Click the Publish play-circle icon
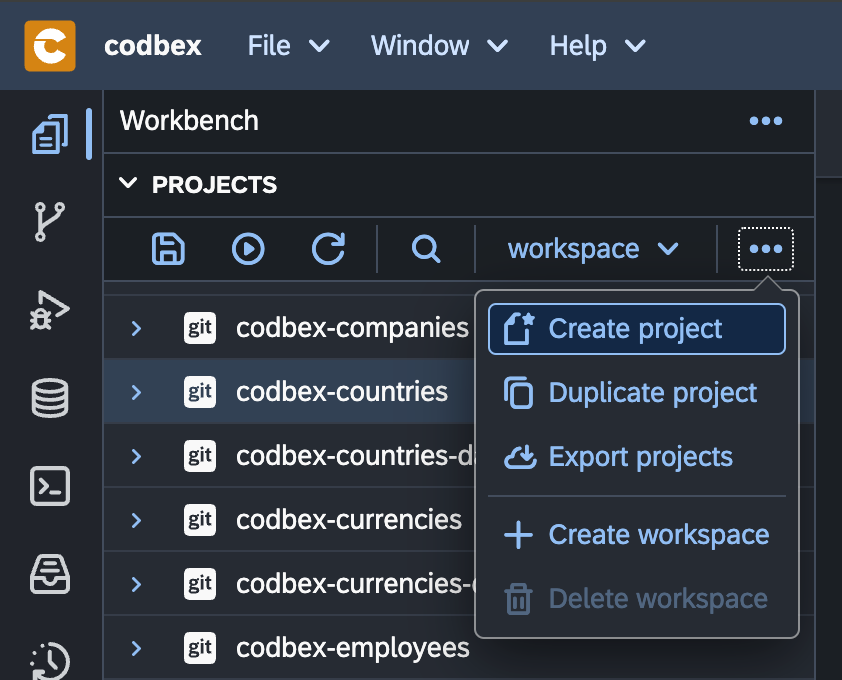 [x=248, y=249]
